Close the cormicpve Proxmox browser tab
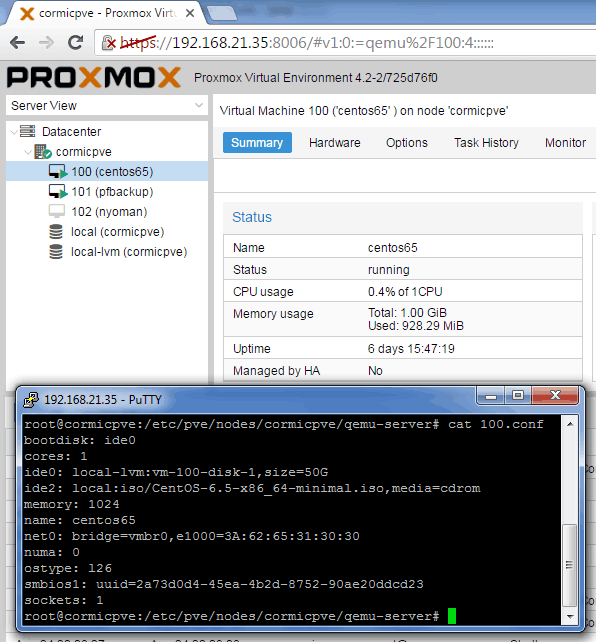Image resolution: width=596 pixels, height=642 pixels. [190, 14]
